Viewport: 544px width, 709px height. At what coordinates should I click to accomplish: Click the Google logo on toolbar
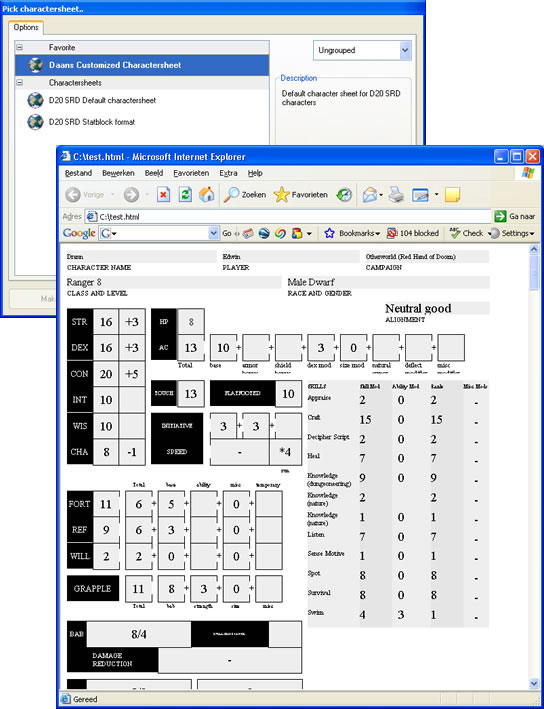click(x=79, y=233)
